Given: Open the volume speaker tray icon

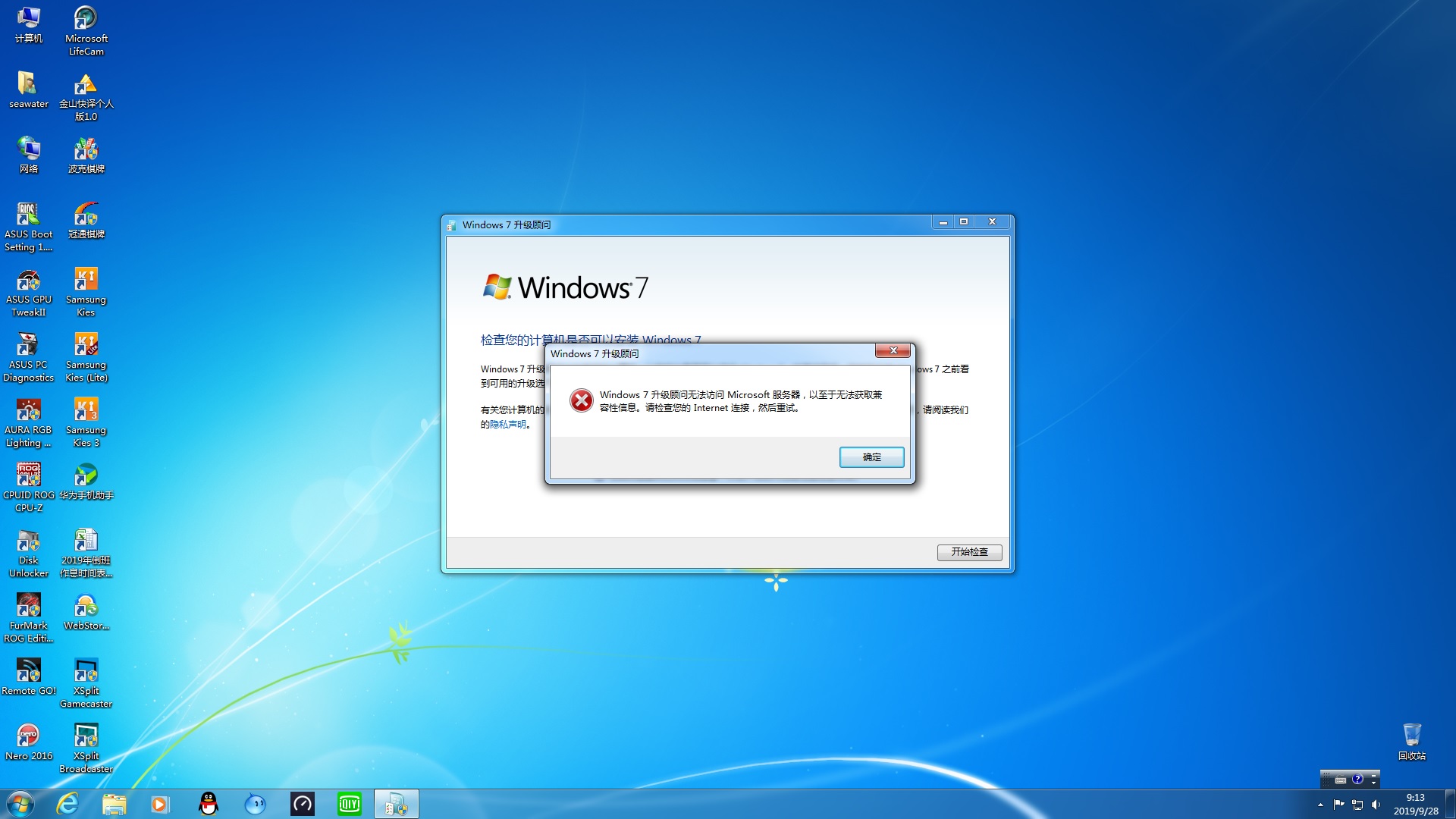Looking at the screenshot, I should click(x=1376, y=805).
